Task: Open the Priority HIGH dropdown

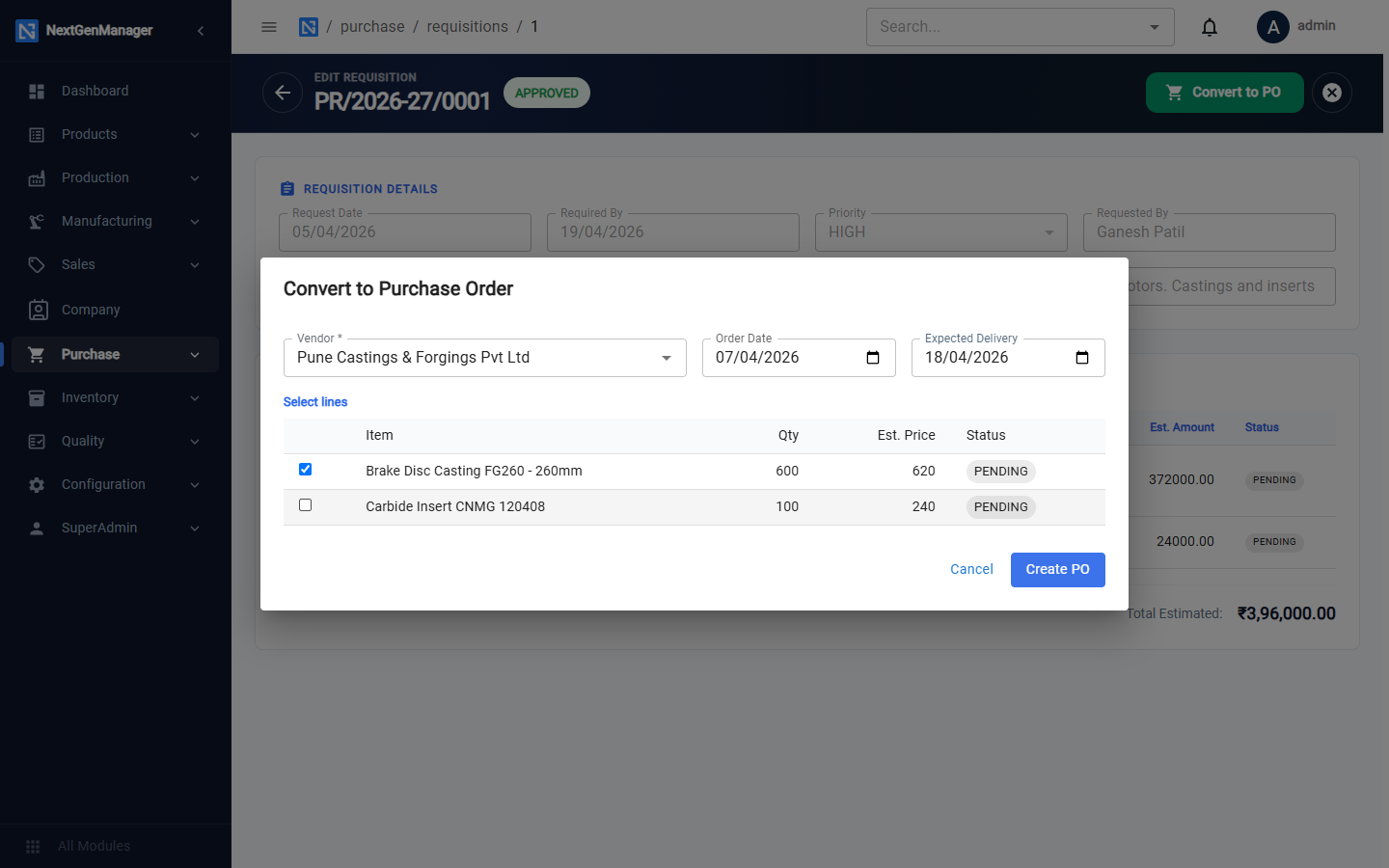Action: click(941, 232)
